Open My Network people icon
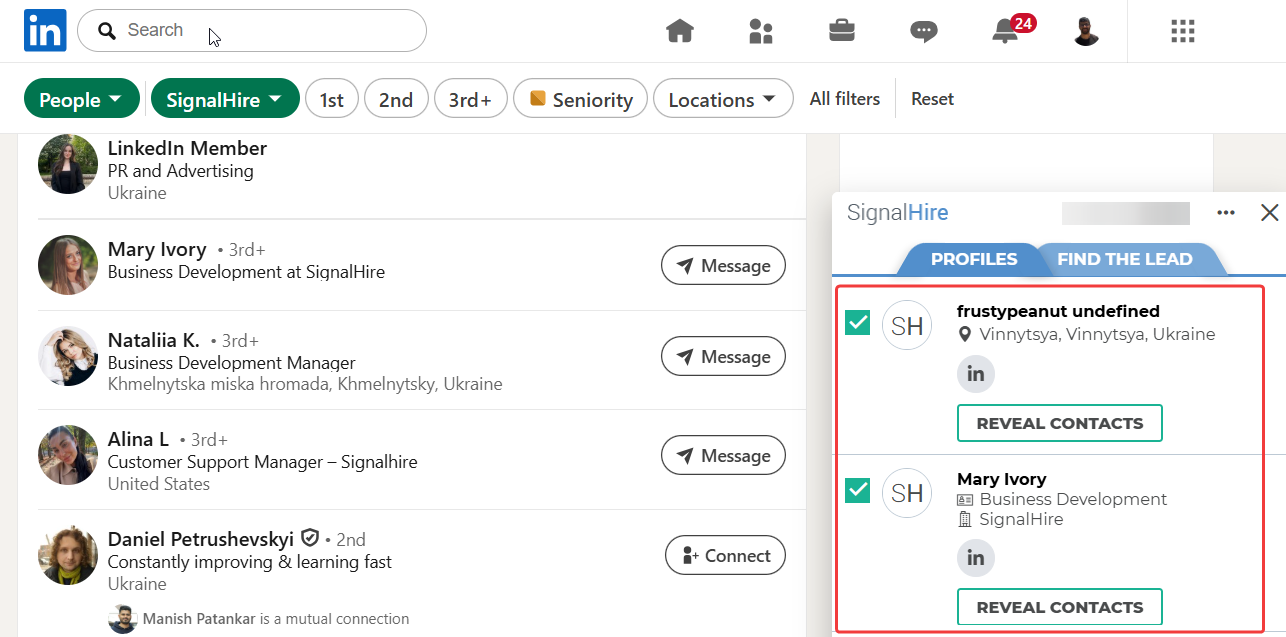The image size is (1286, 637). pos(761,32)
